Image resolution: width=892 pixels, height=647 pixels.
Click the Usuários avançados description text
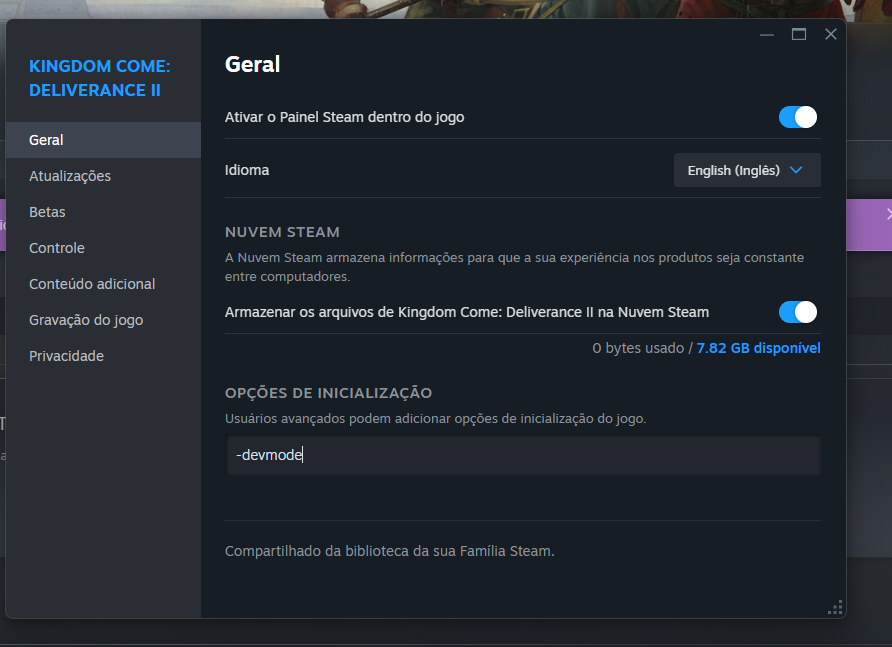click(x=435, y=418)
